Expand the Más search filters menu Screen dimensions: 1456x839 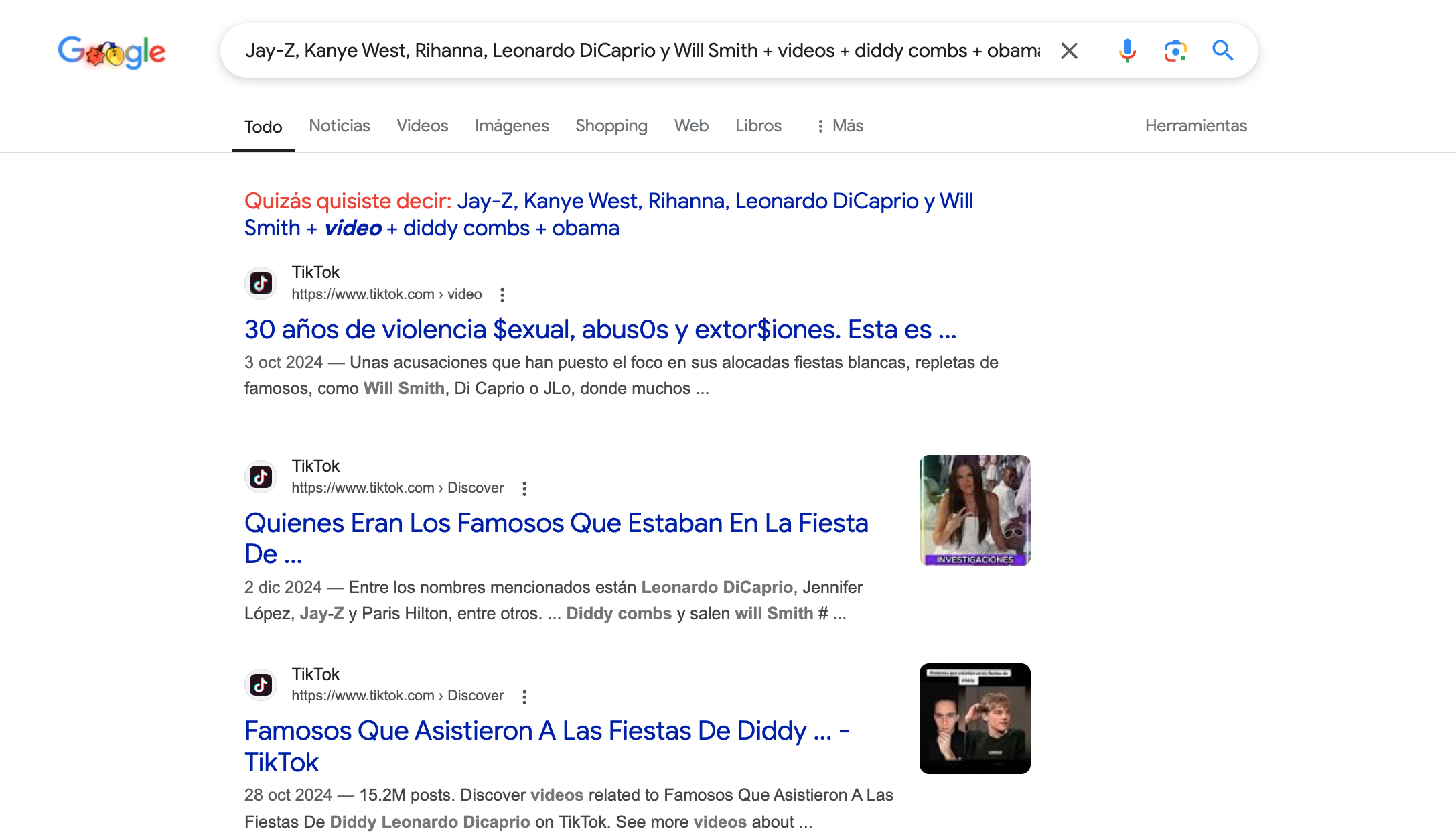coord(840,126)
